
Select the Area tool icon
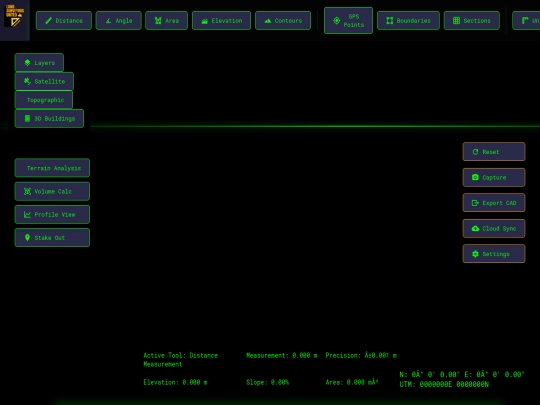pos(158,21)
